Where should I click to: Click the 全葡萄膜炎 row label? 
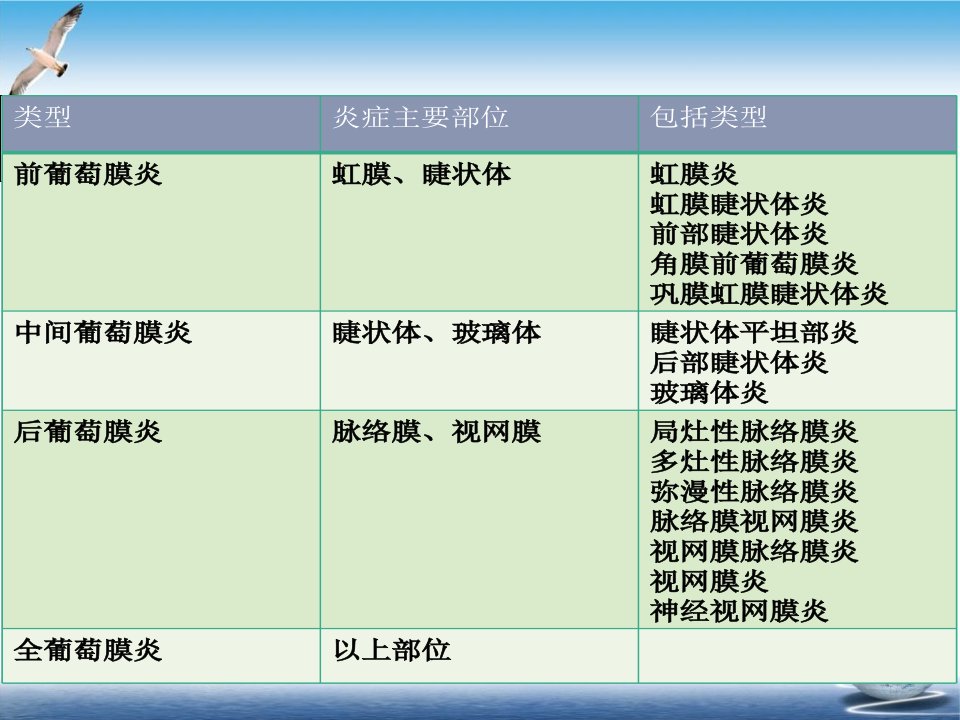[x=88, y=650]
